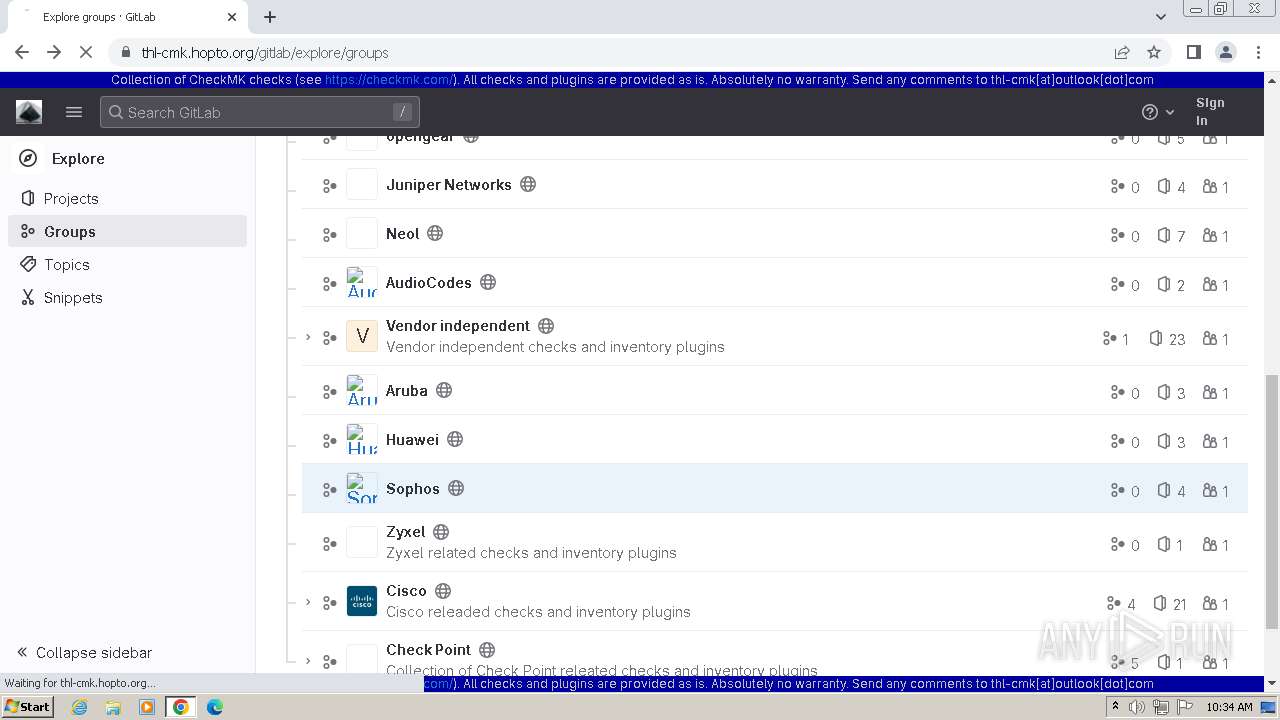
Task: Click public globe icon beside Cisco
Action: 443,590
